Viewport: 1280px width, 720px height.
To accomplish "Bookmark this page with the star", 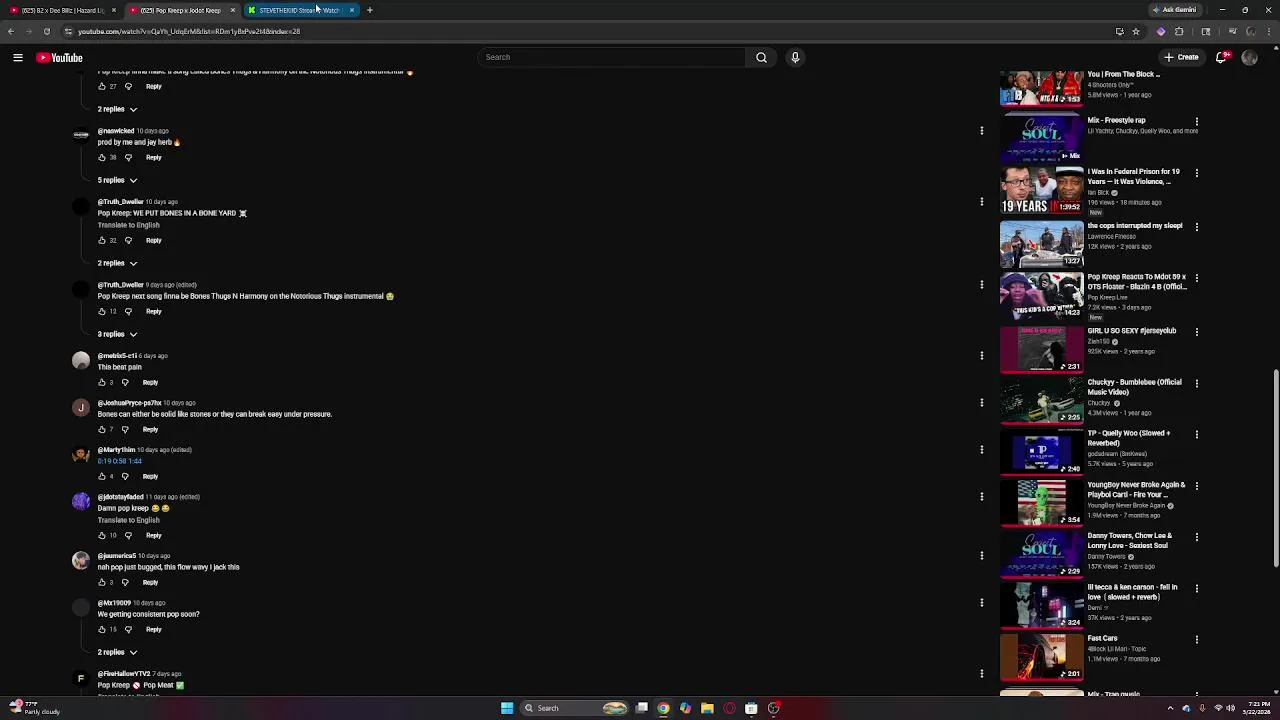I will click(1136, 31).
